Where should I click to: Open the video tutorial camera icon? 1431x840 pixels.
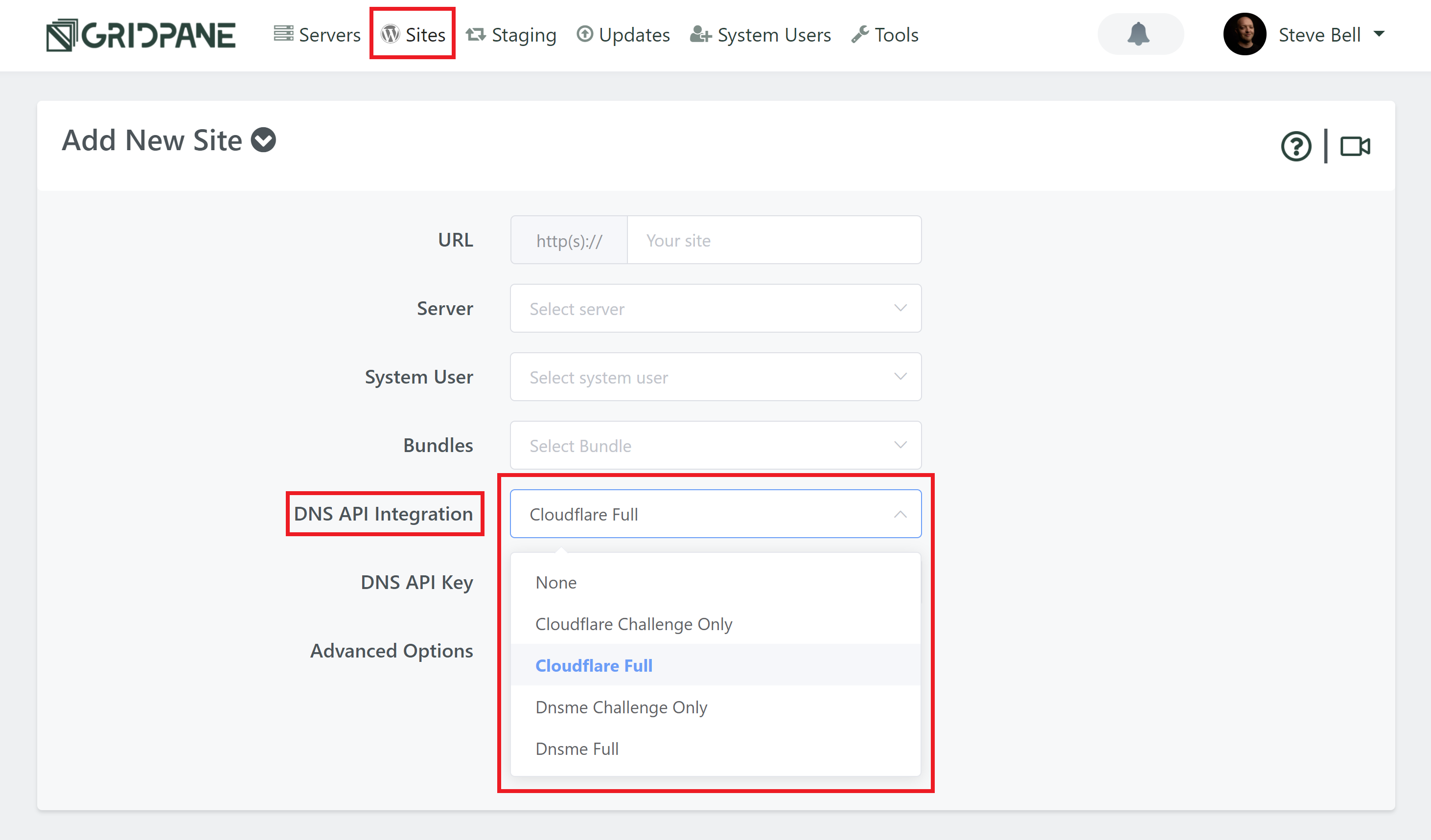(x=1356, y=146)
